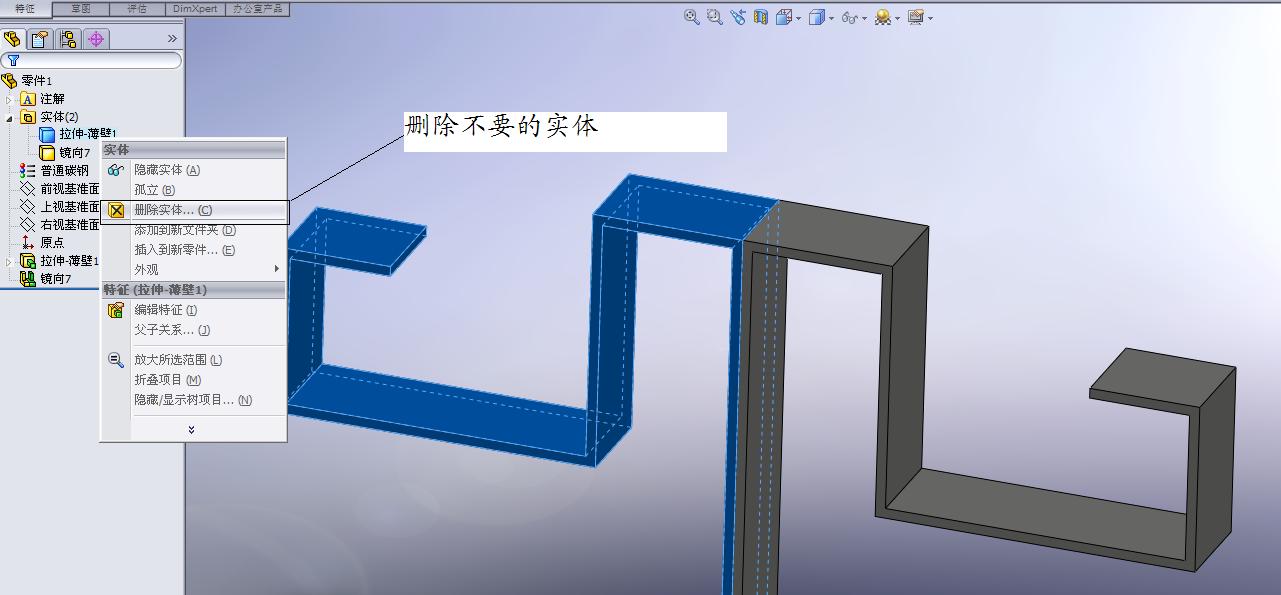Image resolution: width=1281 pixels, height=595 pixels.
Task: Switch to the 草图 sketch tab
Action: tap(81, 8)
